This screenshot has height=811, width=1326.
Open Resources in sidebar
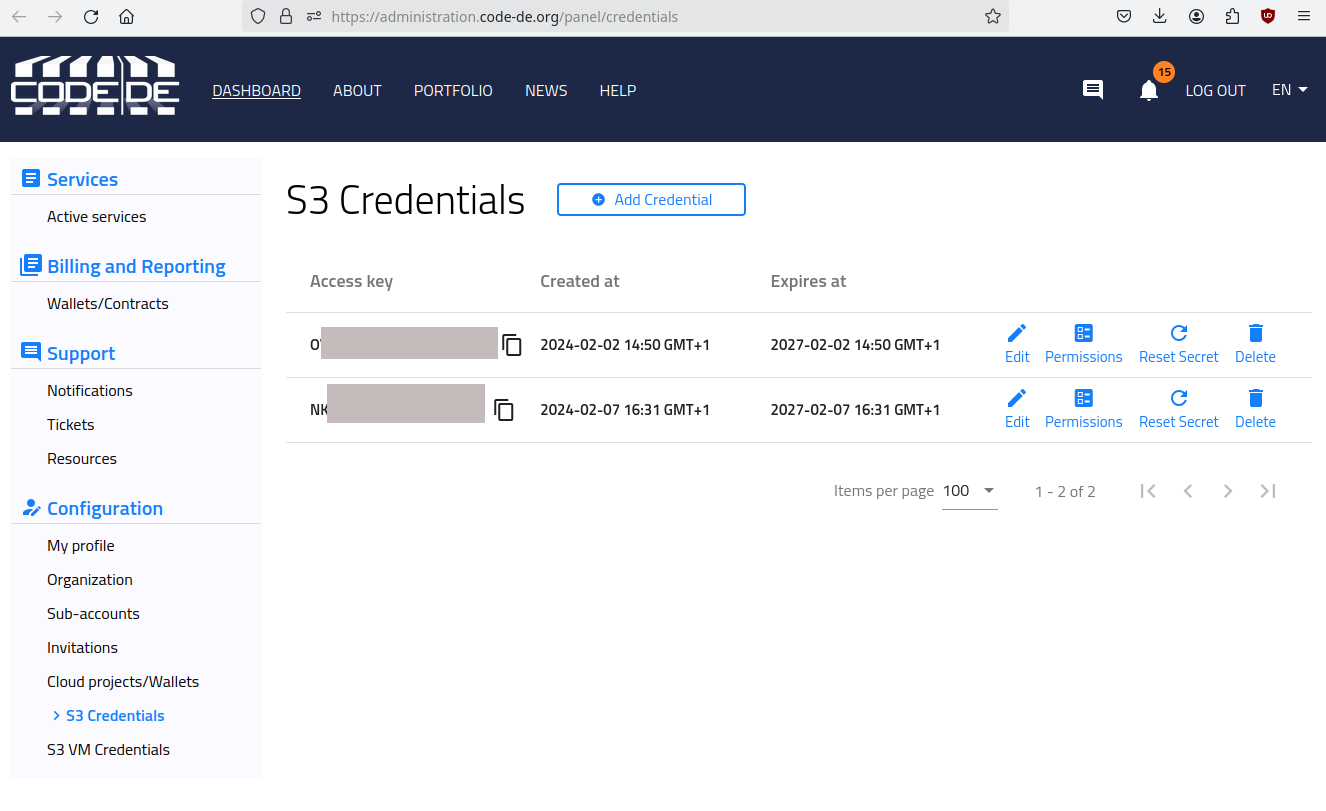(x=82, y=459)
